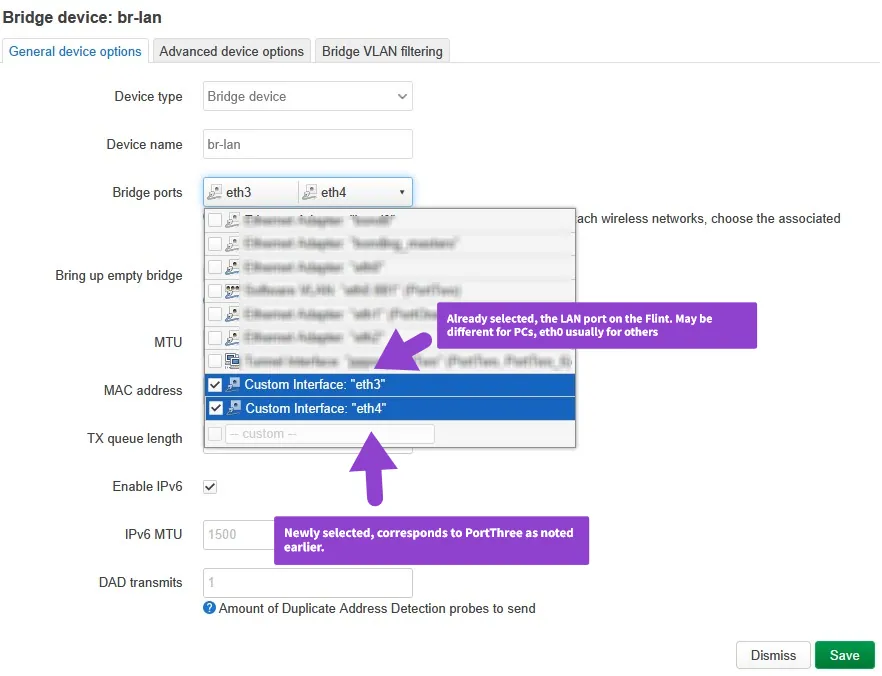Click the "Device name" label
Image resolution: width=882 pixels, height=676 pixels.
(144, 145)
